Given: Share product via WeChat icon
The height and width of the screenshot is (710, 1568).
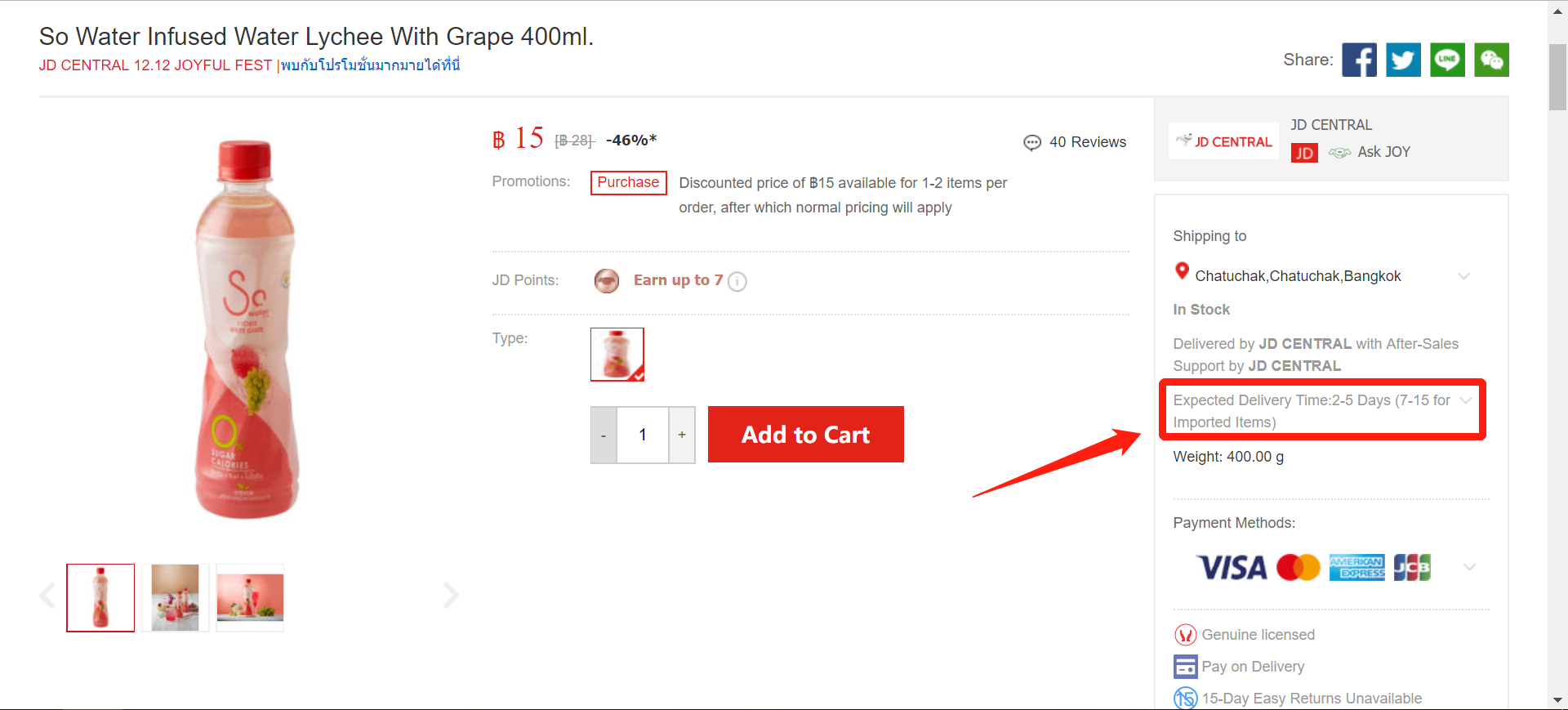Looking at the screenshot, I should coord(1491,60).
